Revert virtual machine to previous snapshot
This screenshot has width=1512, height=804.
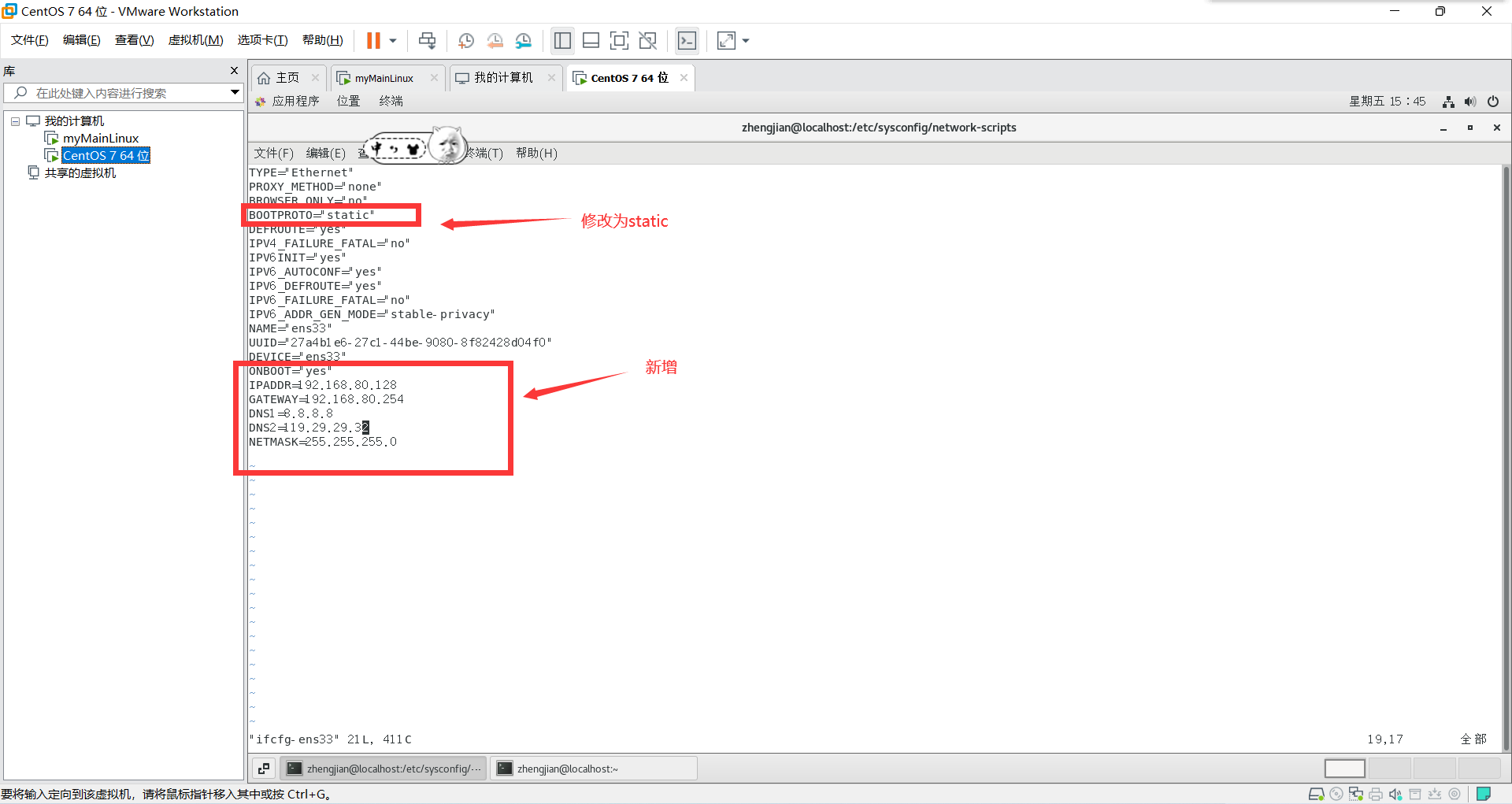[495, 40]
